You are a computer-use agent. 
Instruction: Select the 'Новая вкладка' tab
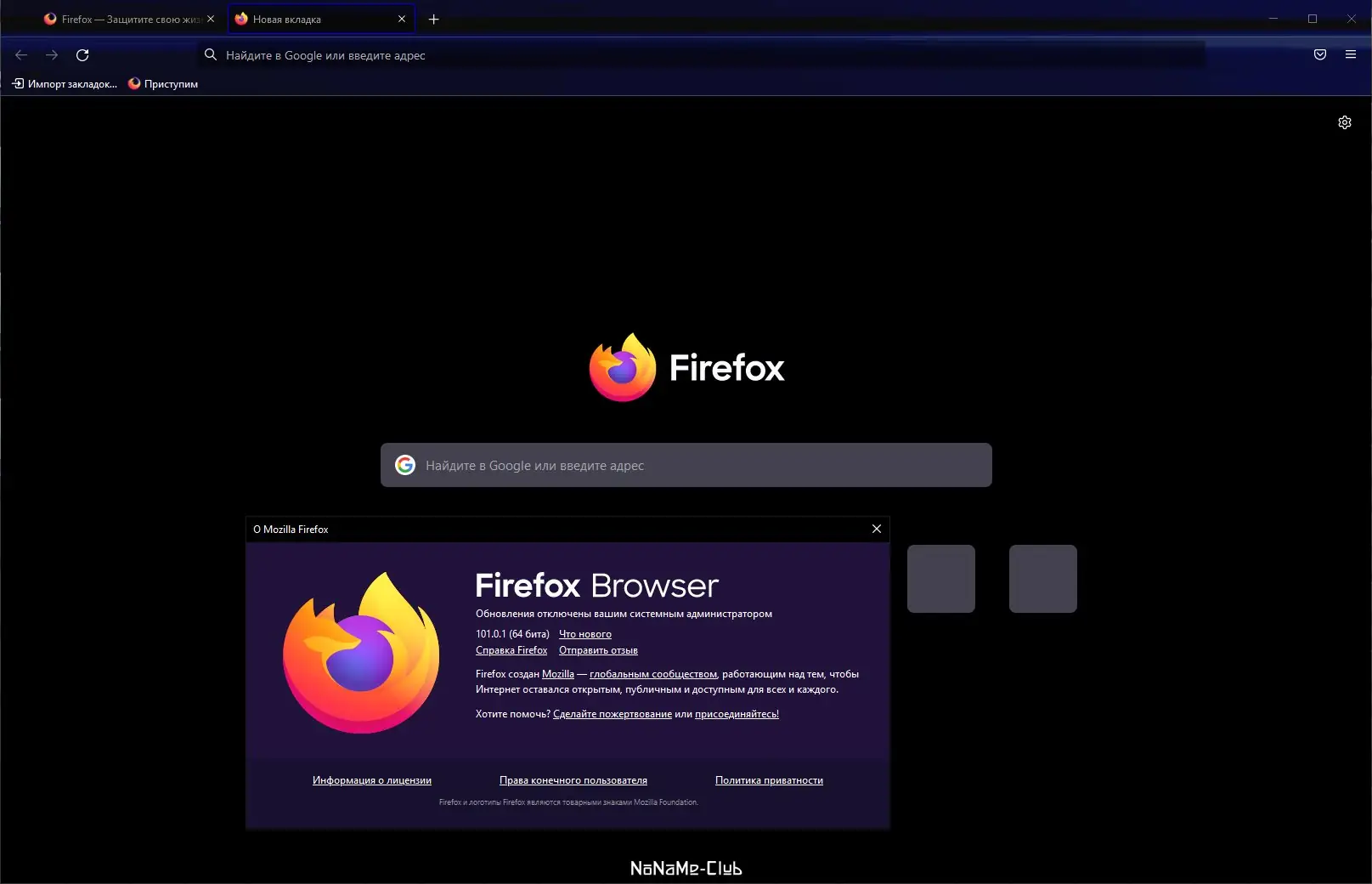pos(321,19)
